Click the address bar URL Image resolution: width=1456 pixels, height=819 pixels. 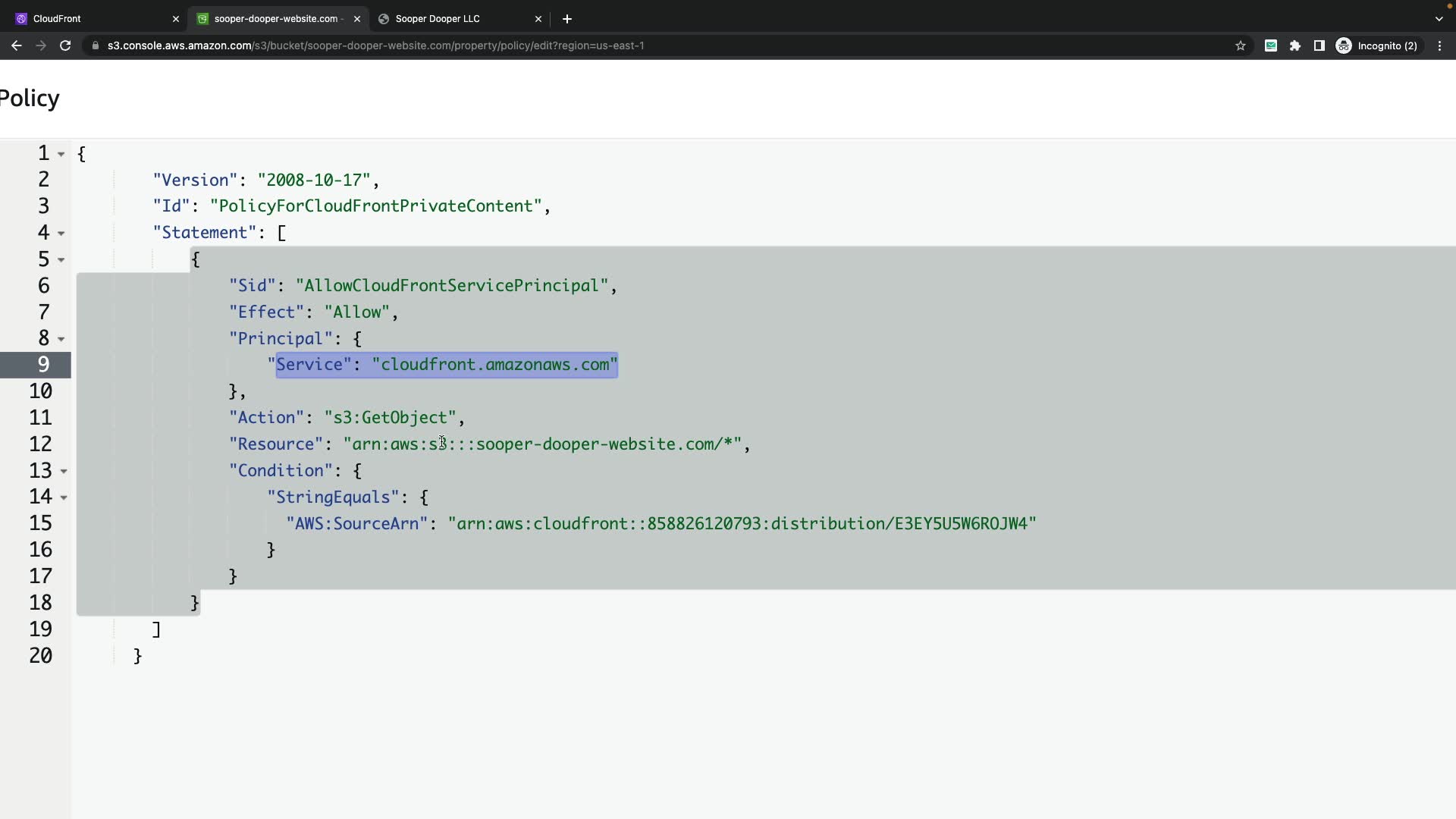[375, 45]
